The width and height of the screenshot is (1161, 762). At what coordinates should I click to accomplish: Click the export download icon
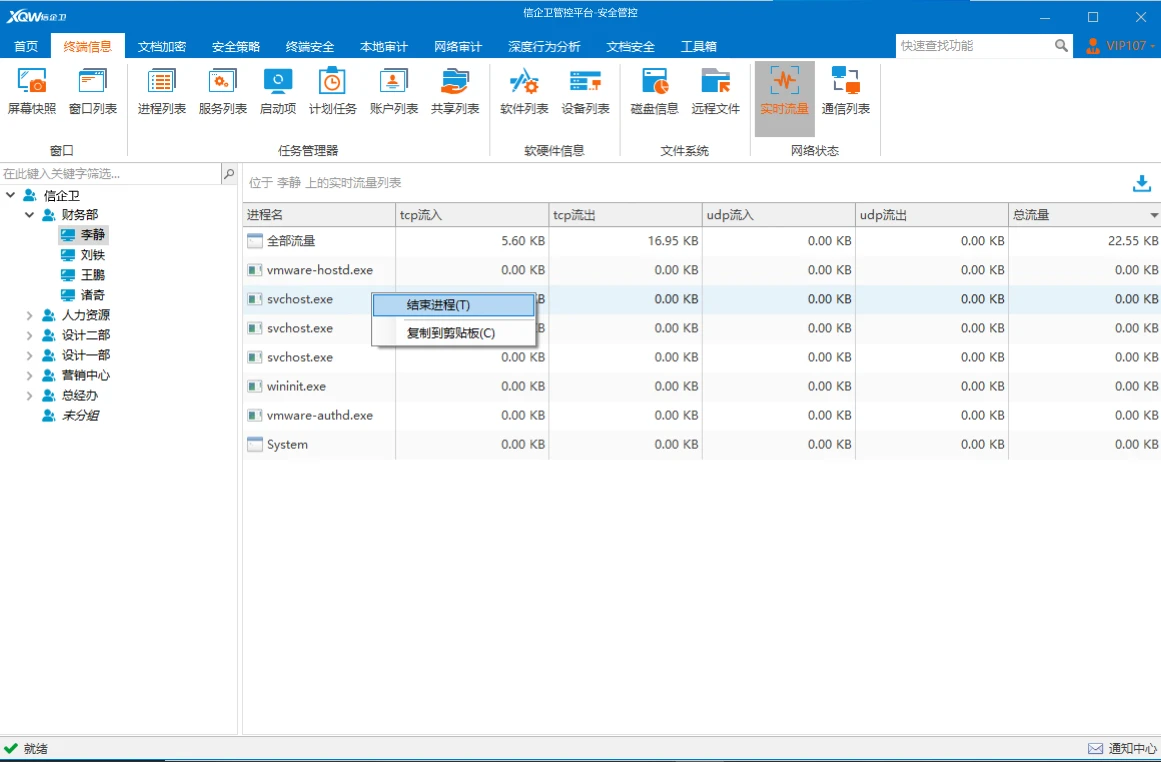1142,183
